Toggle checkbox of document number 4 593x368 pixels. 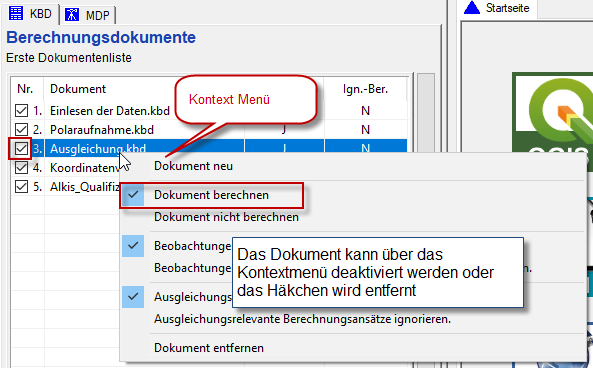click(21, 168)
